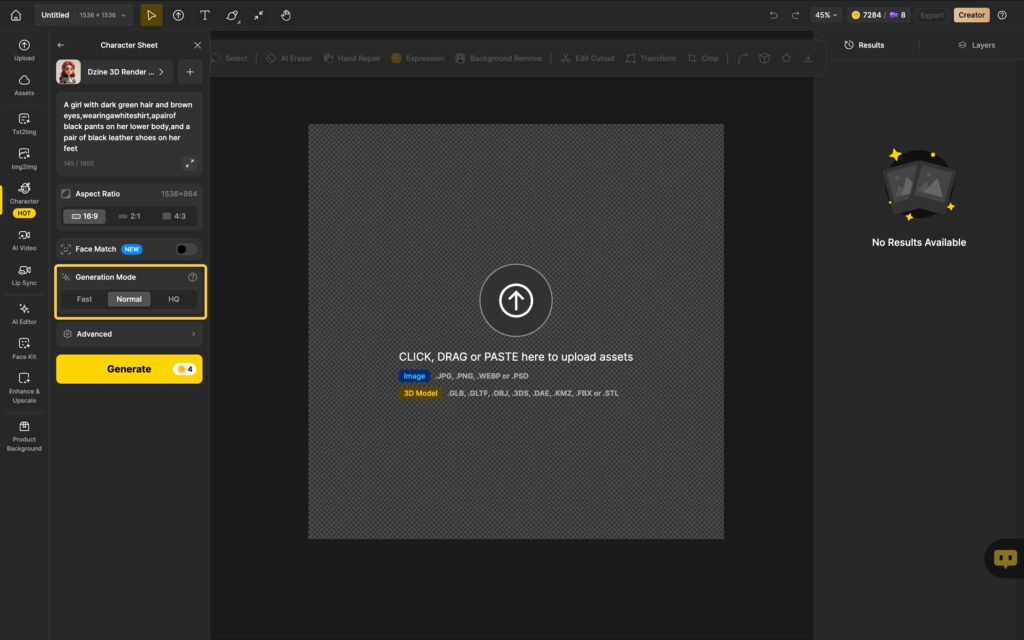
Task: Click the yellow Generate button
Action: click(129, 369)
